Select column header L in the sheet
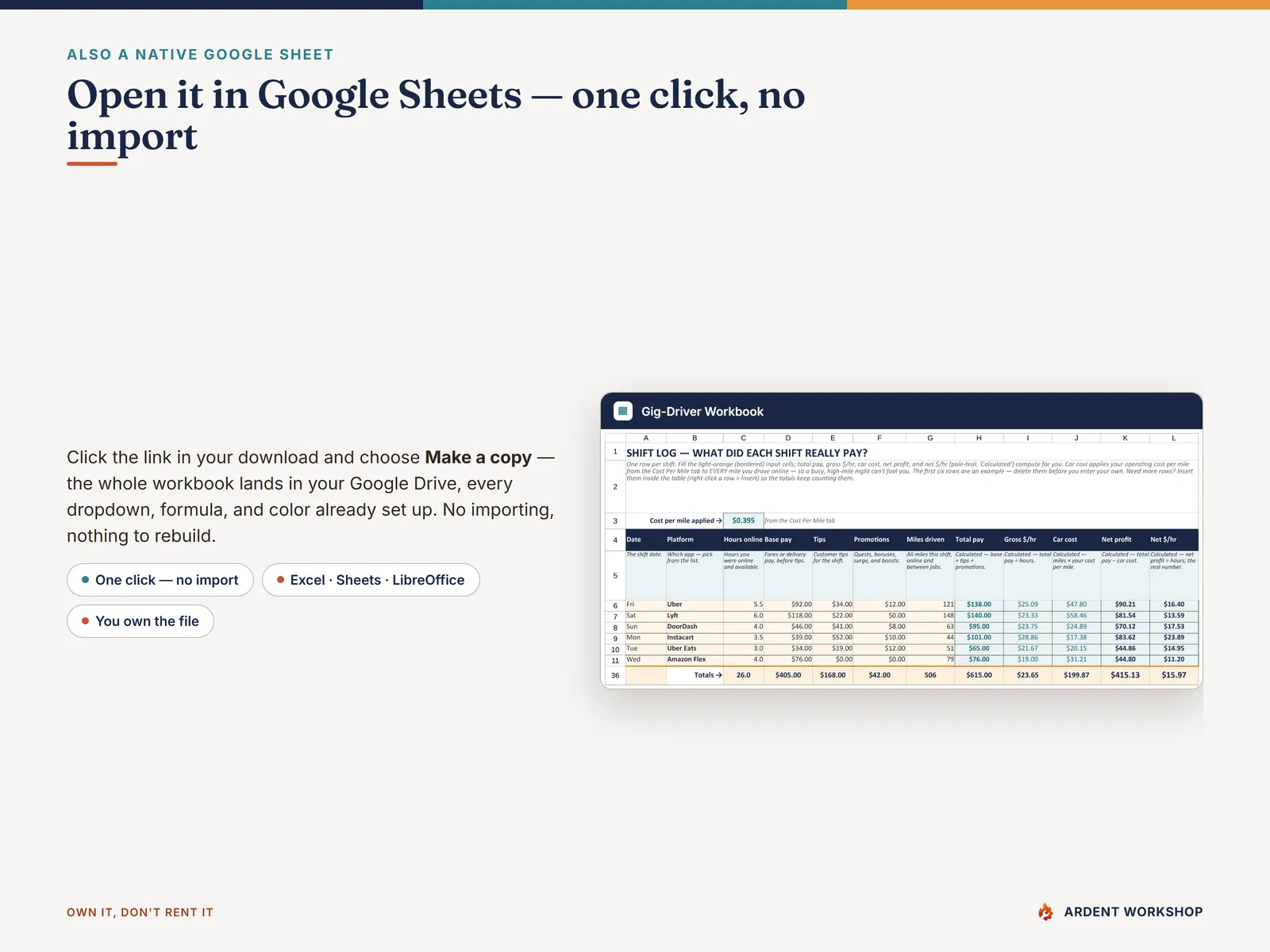The image size is (1270, 952). (x=1174, y=438)
